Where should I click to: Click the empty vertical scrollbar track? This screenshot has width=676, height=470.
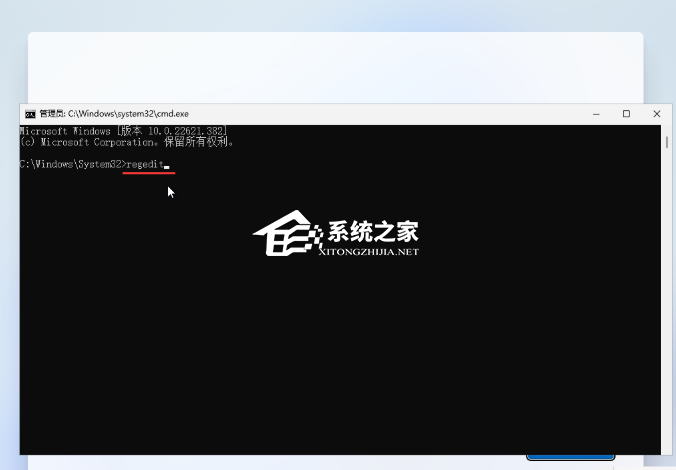pyautogui.click(x=667, y=300)
